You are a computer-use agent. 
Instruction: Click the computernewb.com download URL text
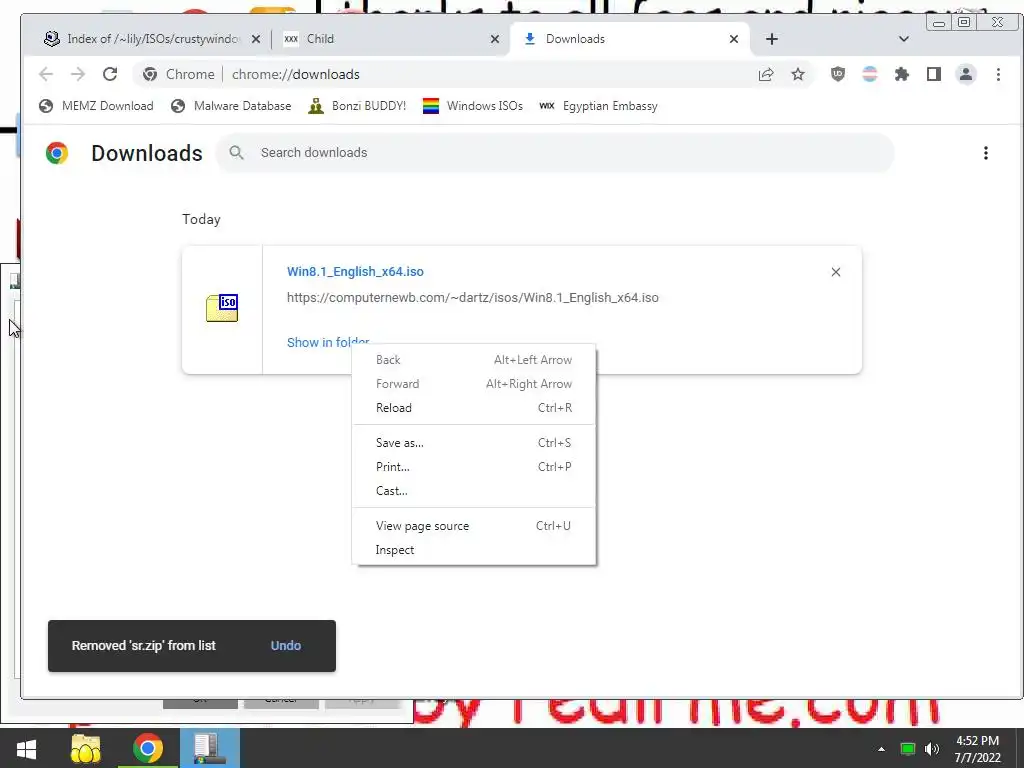473,298
